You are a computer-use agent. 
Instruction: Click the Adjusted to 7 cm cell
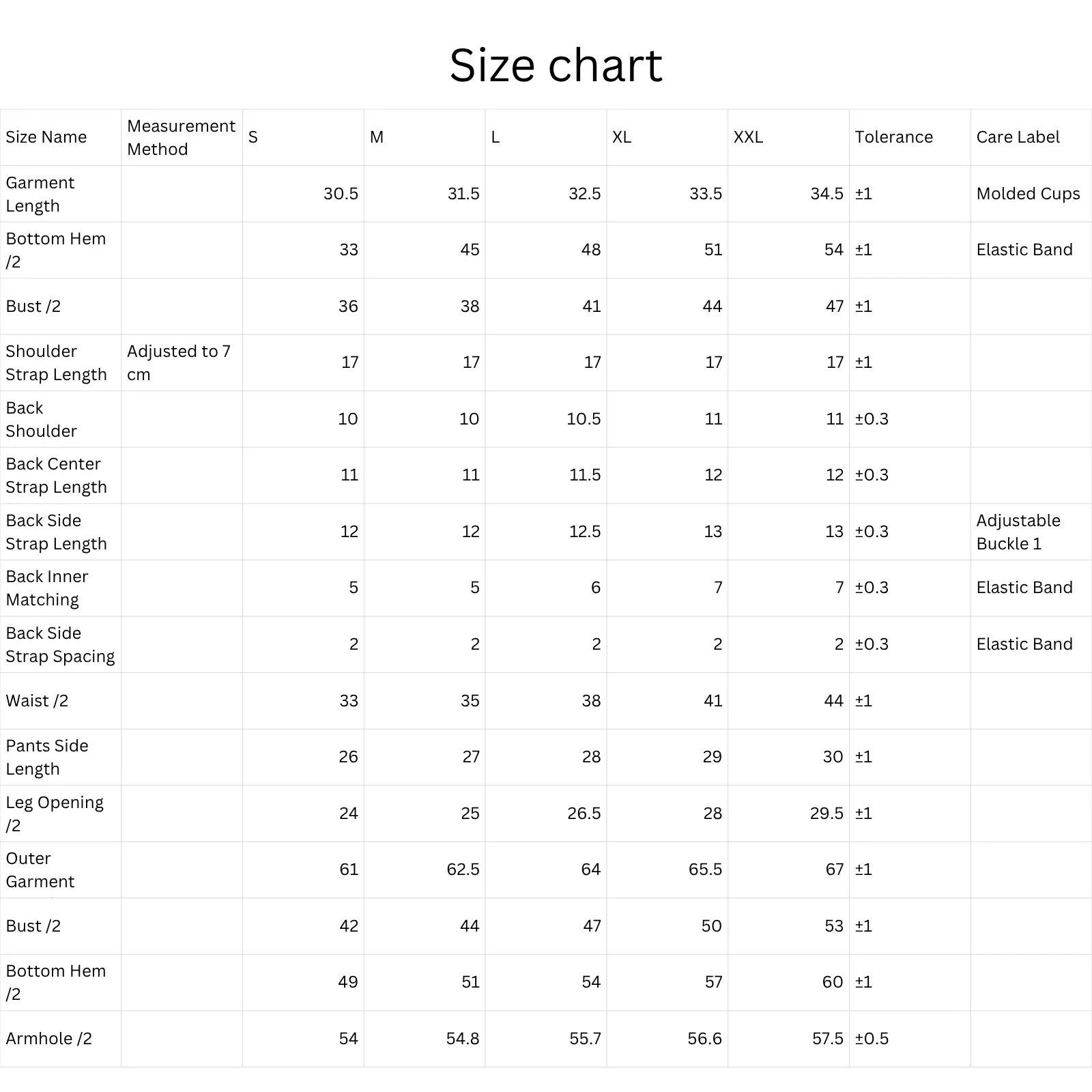(179, 362)
